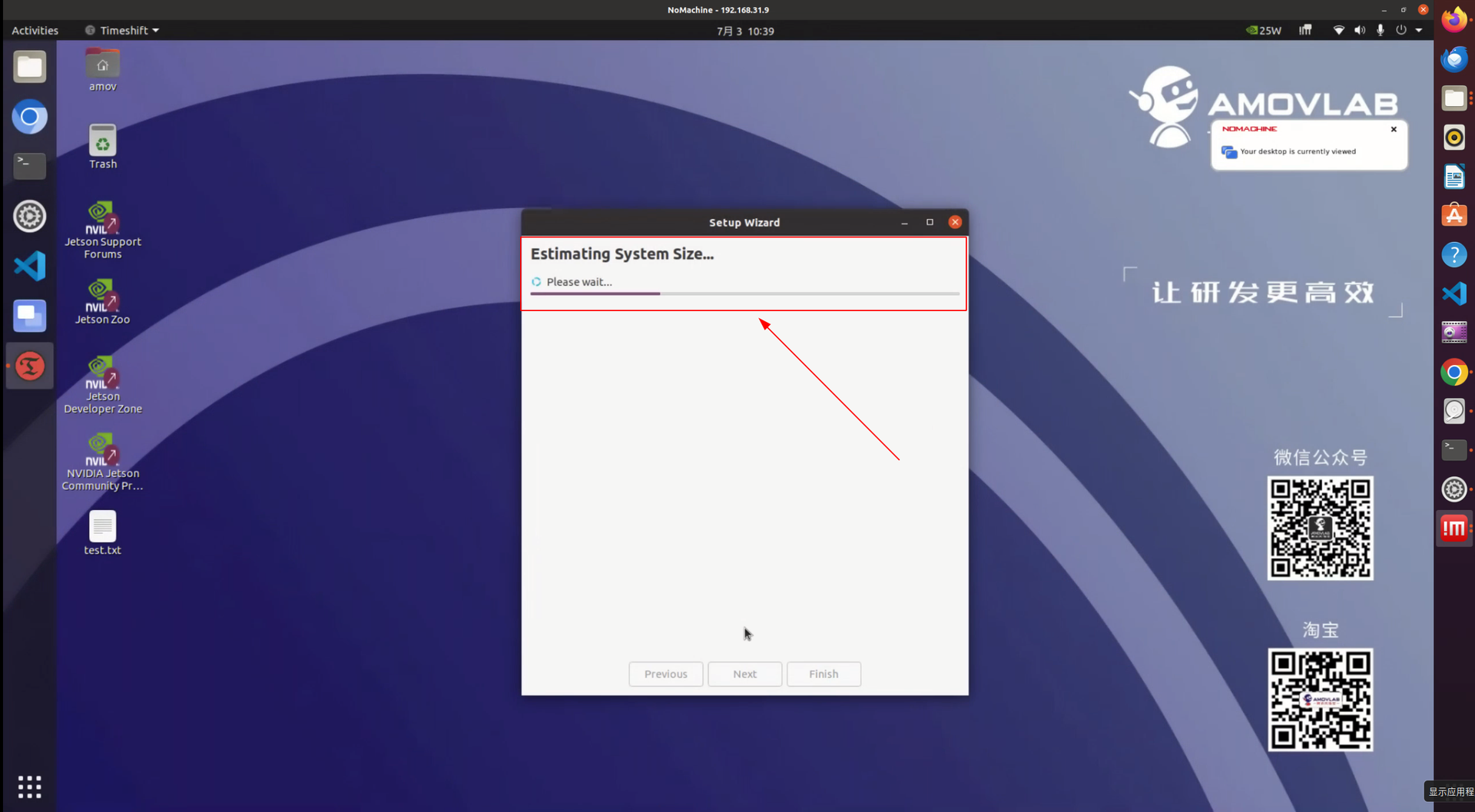Open the test.txt file on desktop
The width and height of the screenshot is (1475, 812).
point(102,532)
